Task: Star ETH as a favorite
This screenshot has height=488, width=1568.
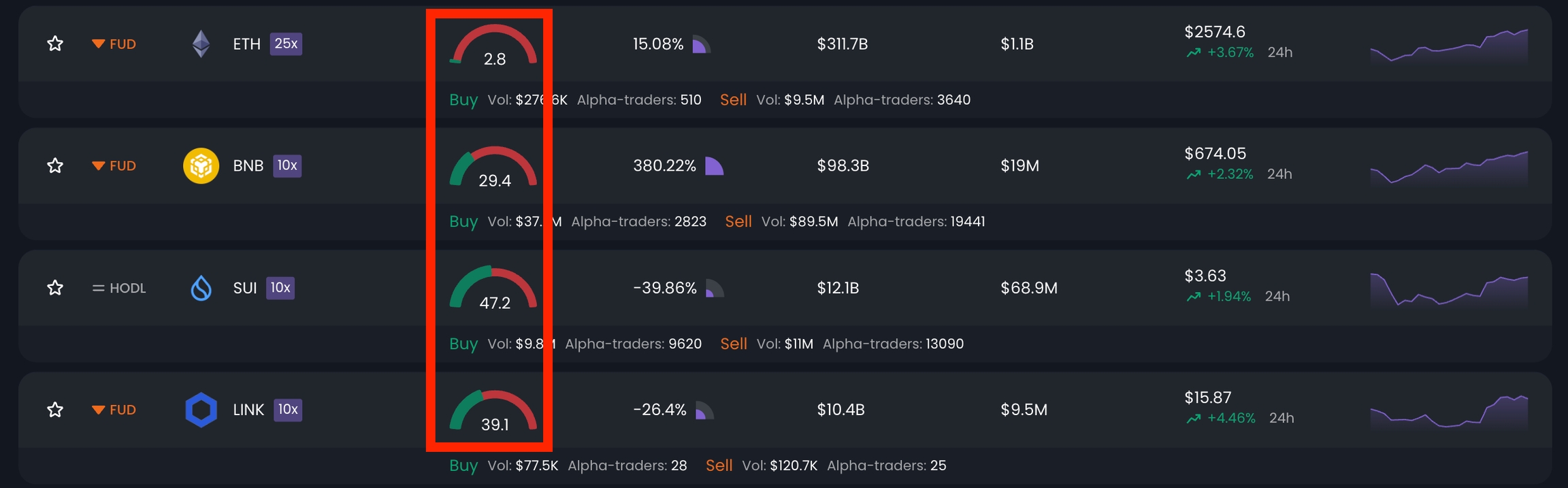Action: point(55,44)
